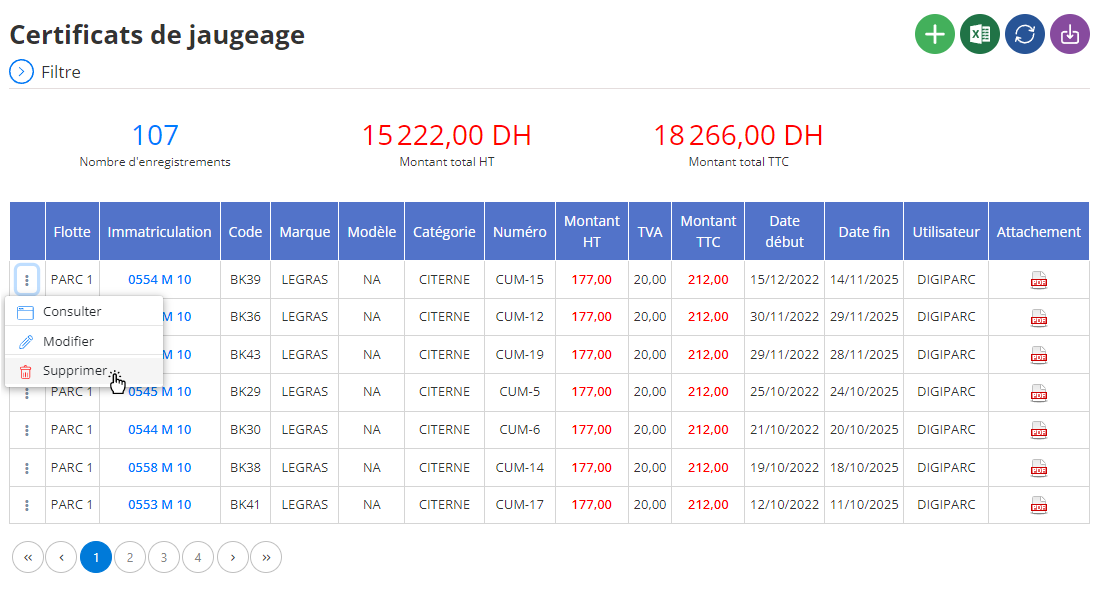The height and width of the screenshot is (605, 1102).
Task: Go to page 3
Action: tap(164, 557)
